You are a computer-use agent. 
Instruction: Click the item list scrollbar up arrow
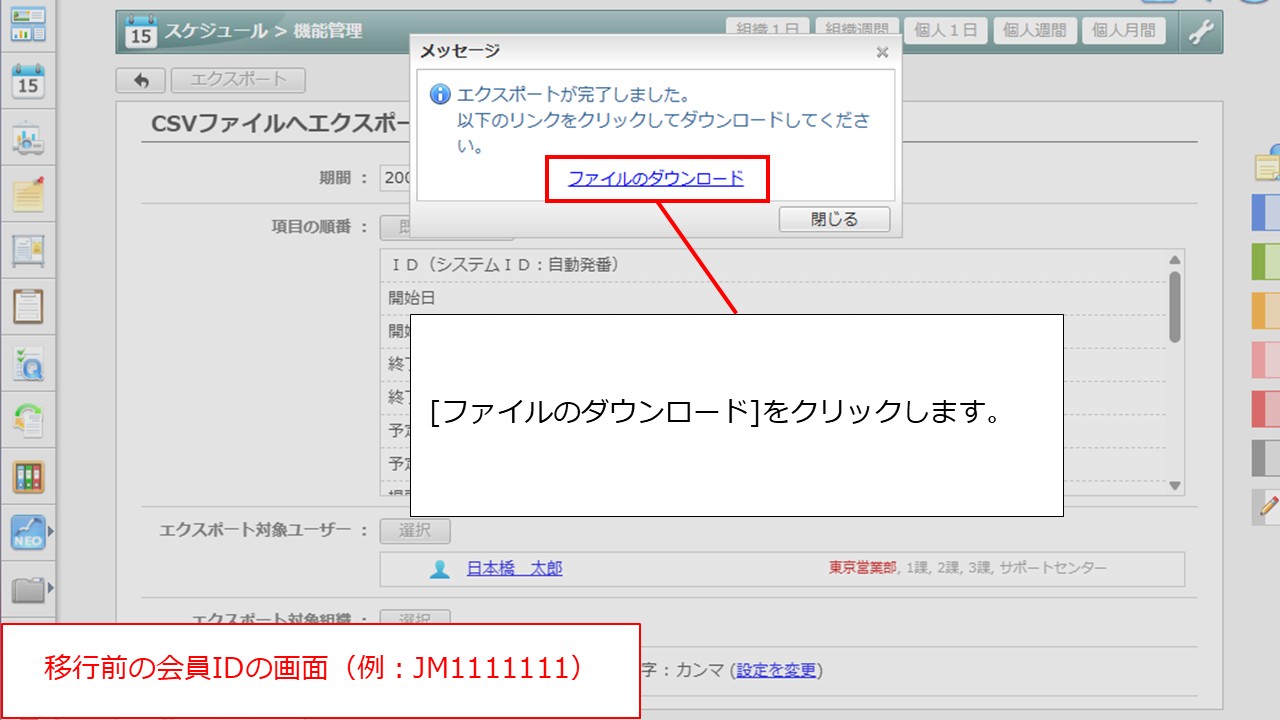pyautogui.click(x=1175, y=259)
